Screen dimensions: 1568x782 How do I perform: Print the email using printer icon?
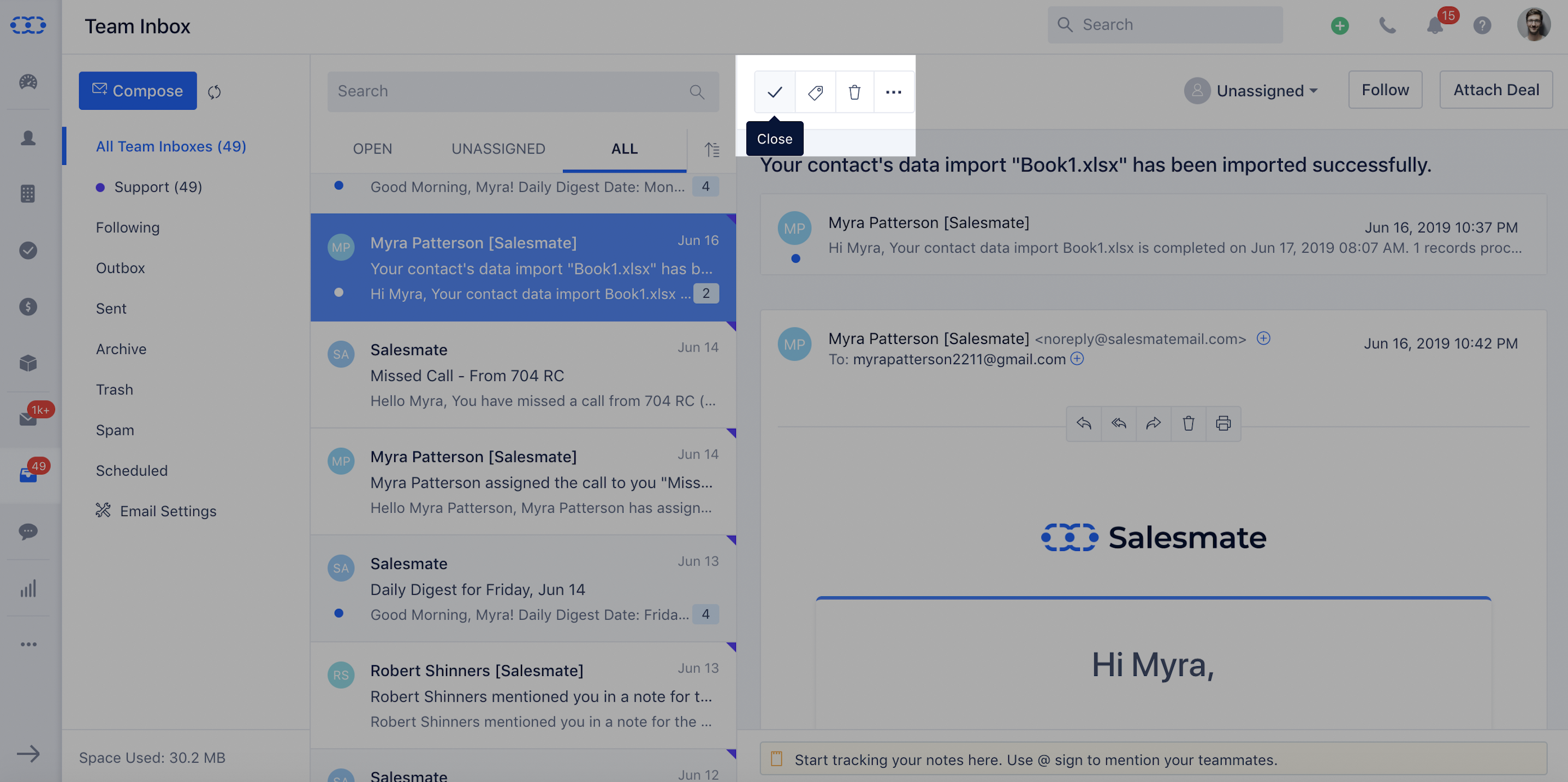(x=1223, y=423)
